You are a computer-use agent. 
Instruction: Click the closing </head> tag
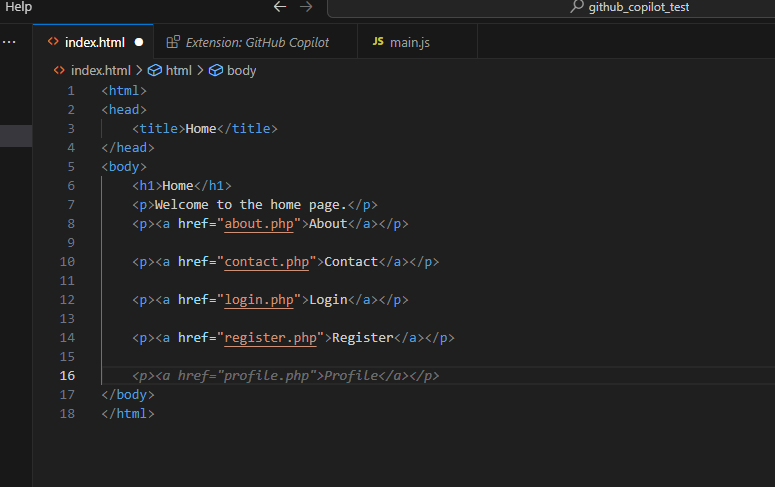point(128,148)
